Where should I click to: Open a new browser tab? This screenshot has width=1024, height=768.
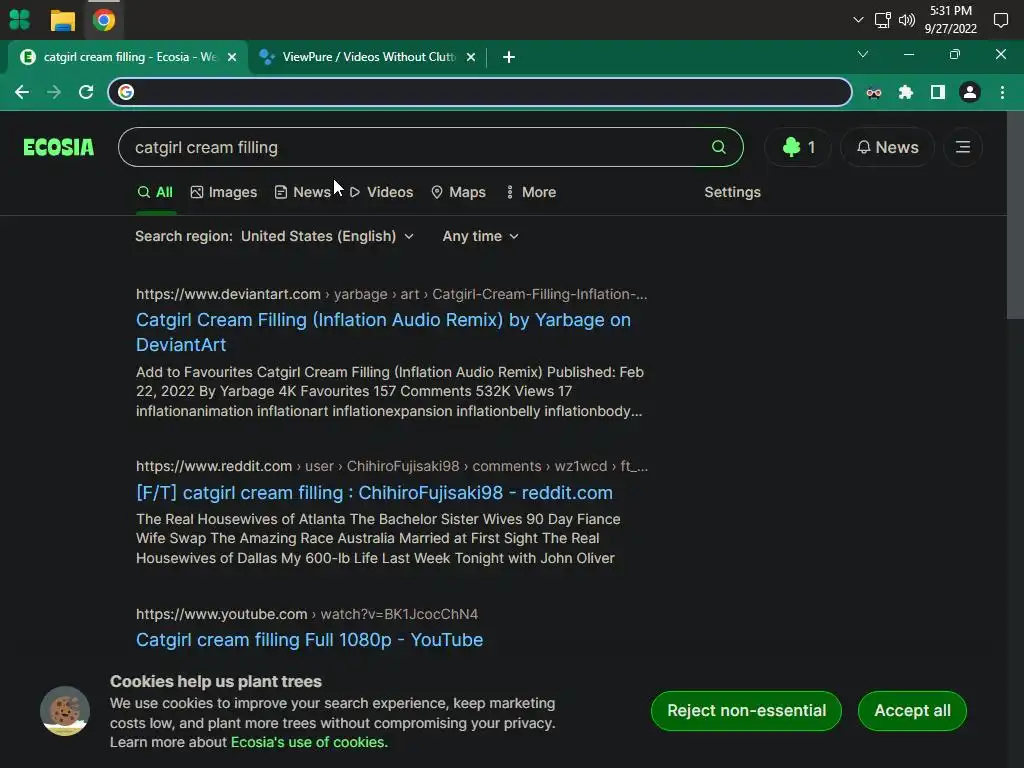pyautogui.click(x=509, y=57)
